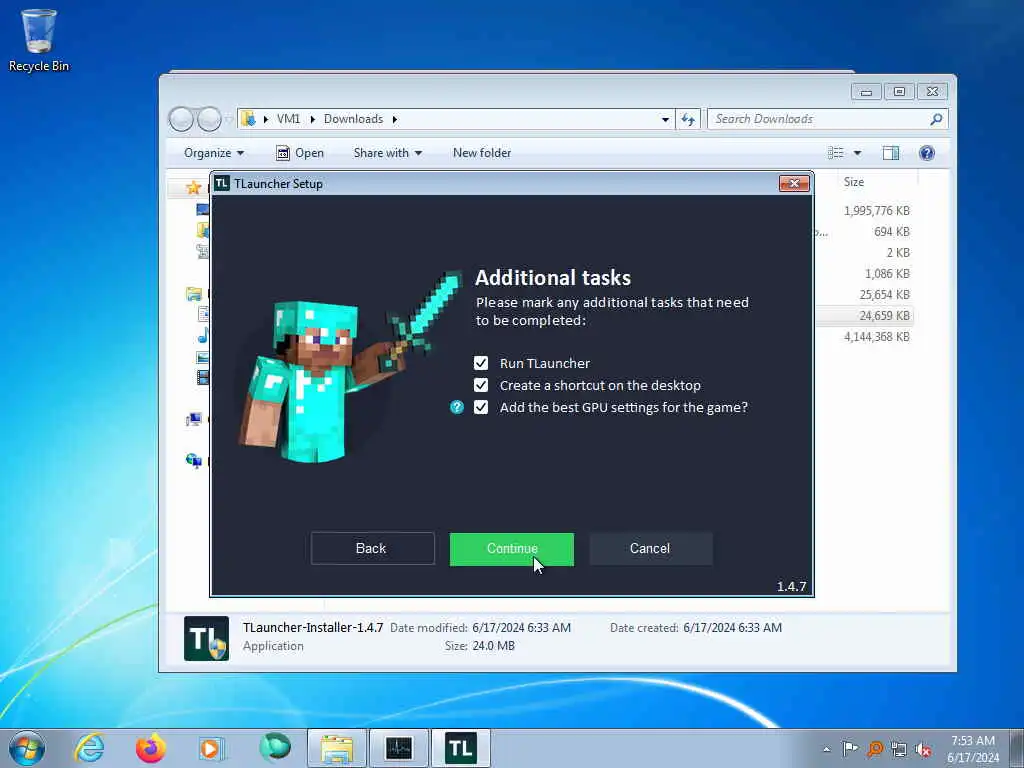Image resolution: width=1024 pixels, height=768 pixels.
Task: Click Open in Explorer toolbar
Action: [x=300, y=153]
